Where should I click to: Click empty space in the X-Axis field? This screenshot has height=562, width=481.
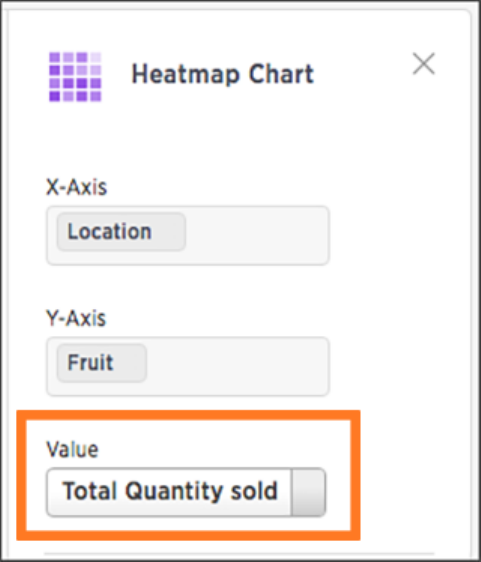coord(256,235)
